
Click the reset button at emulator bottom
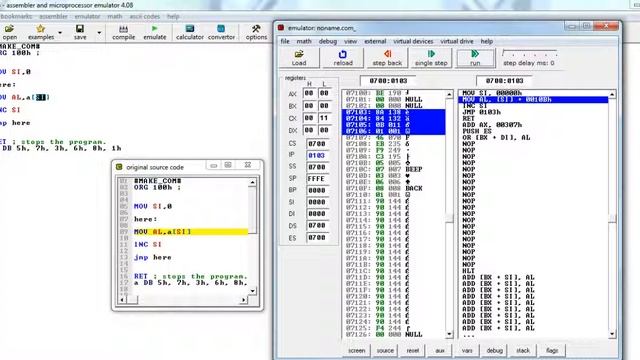[x=413, y=350]
